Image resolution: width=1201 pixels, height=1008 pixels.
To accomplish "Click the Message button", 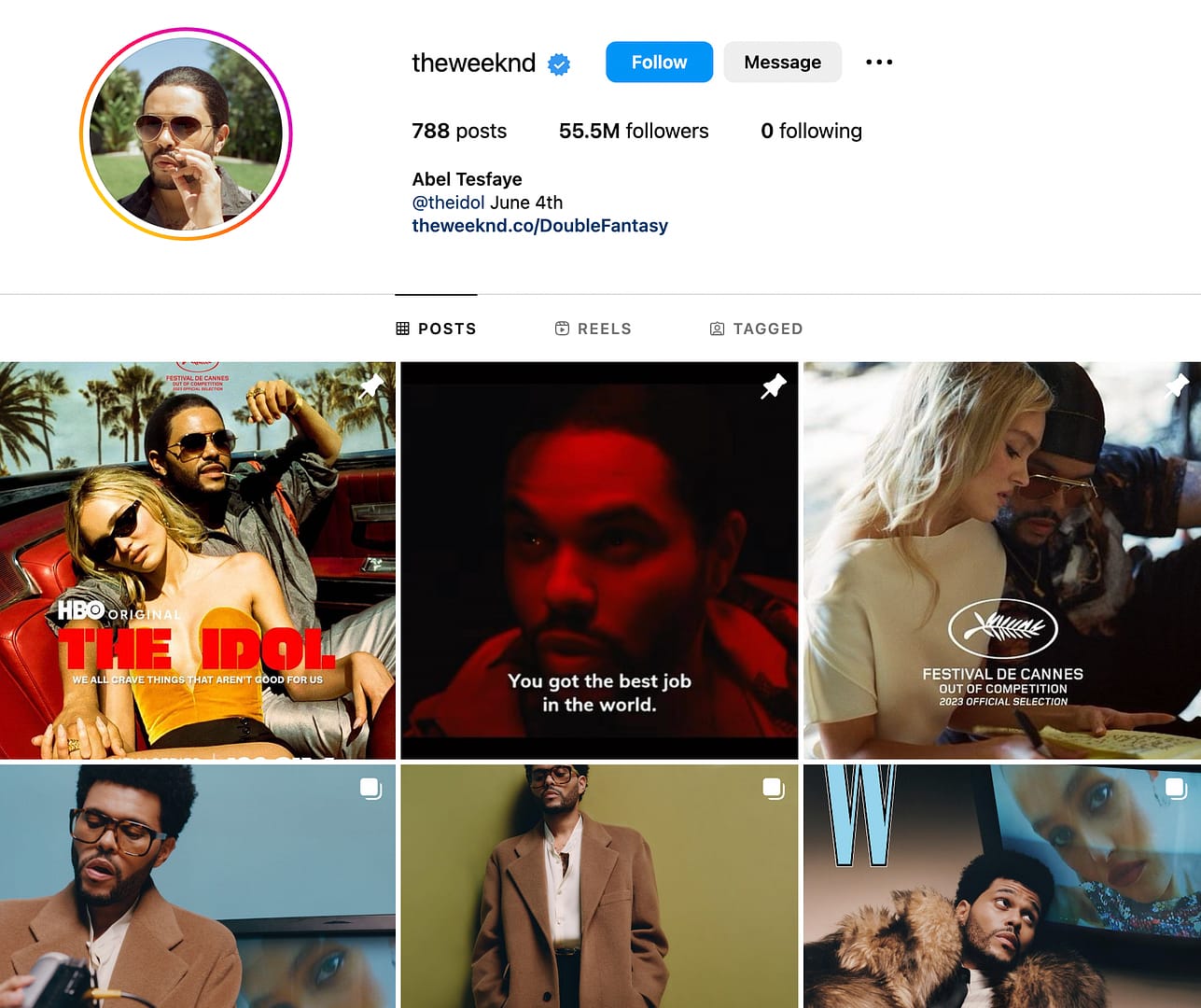I will point(782,62).
